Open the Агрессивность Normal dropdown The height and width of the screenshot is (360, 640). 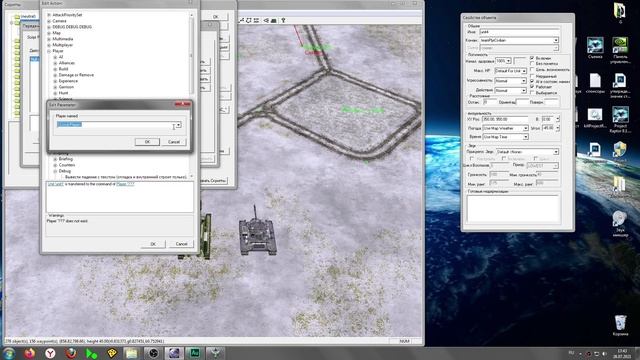[523, 81]
